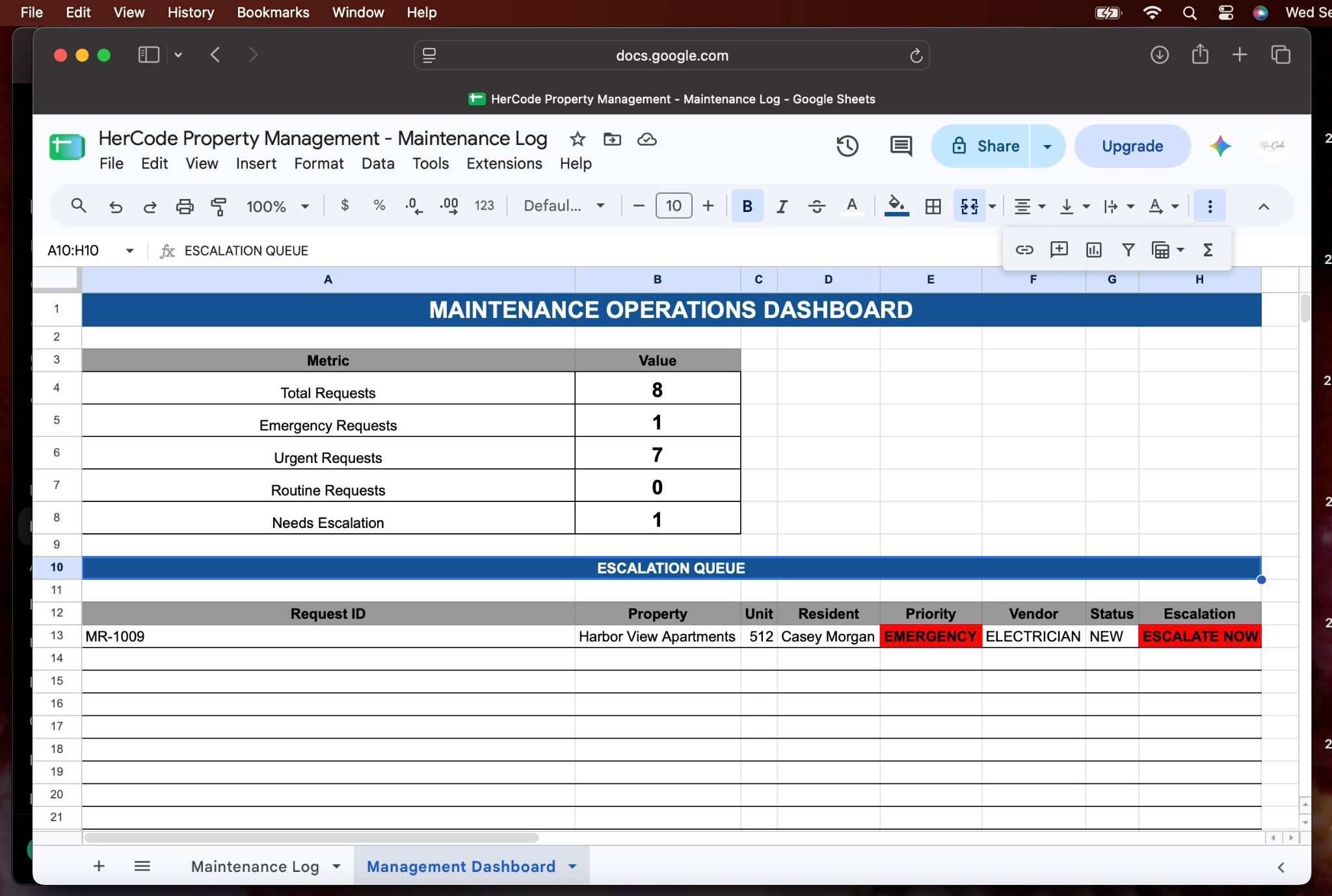Activate the paint format roller tool
The width and height of the screenshot is (1332, 896).
[219, 207]
